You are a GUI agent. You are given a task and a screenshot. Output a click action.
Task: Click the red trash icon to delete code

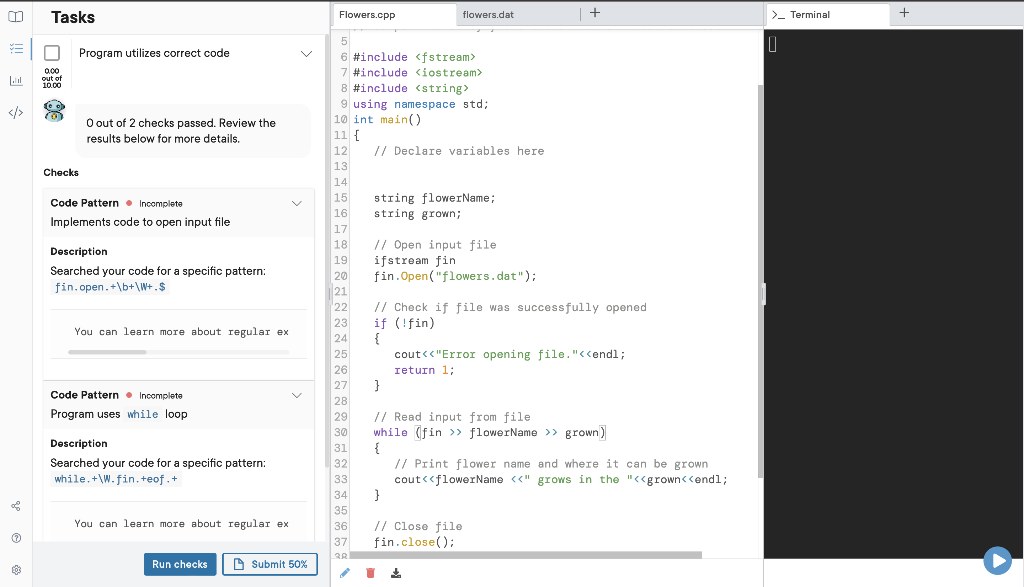click(x=370, y=572)
